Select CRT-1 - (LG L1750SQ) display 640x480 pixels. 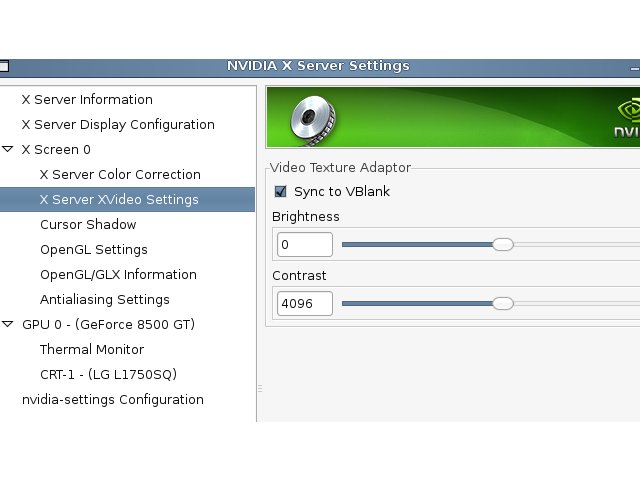pyautogui.click(x=108, y=374)
